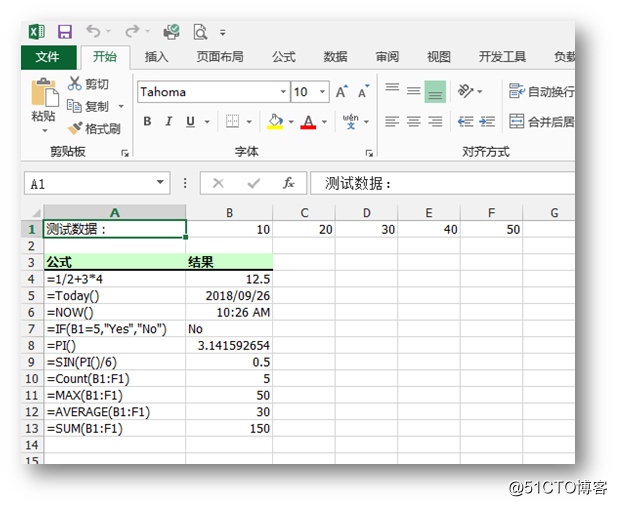The image size is (617, 506).
Task: Select cell containing =SUM(B1:F1)
Action: [115, 428]
